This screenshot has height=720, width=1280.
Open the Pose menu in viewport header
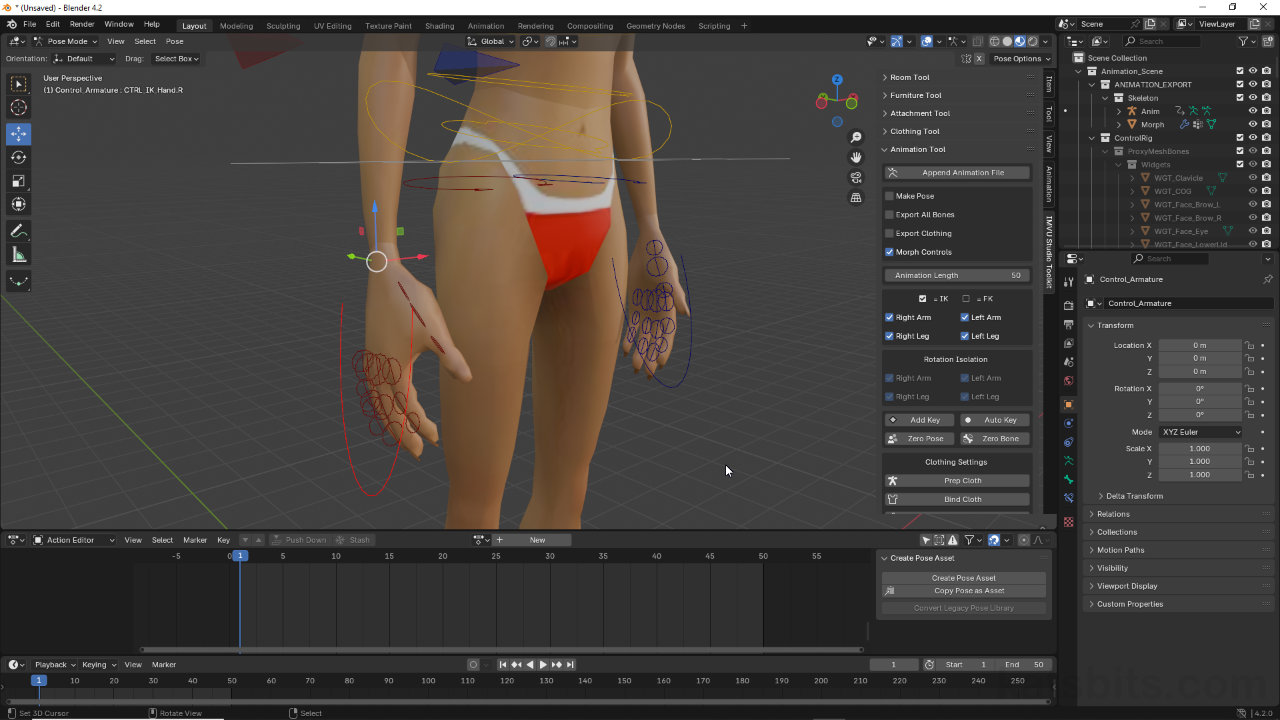point(175,41)
